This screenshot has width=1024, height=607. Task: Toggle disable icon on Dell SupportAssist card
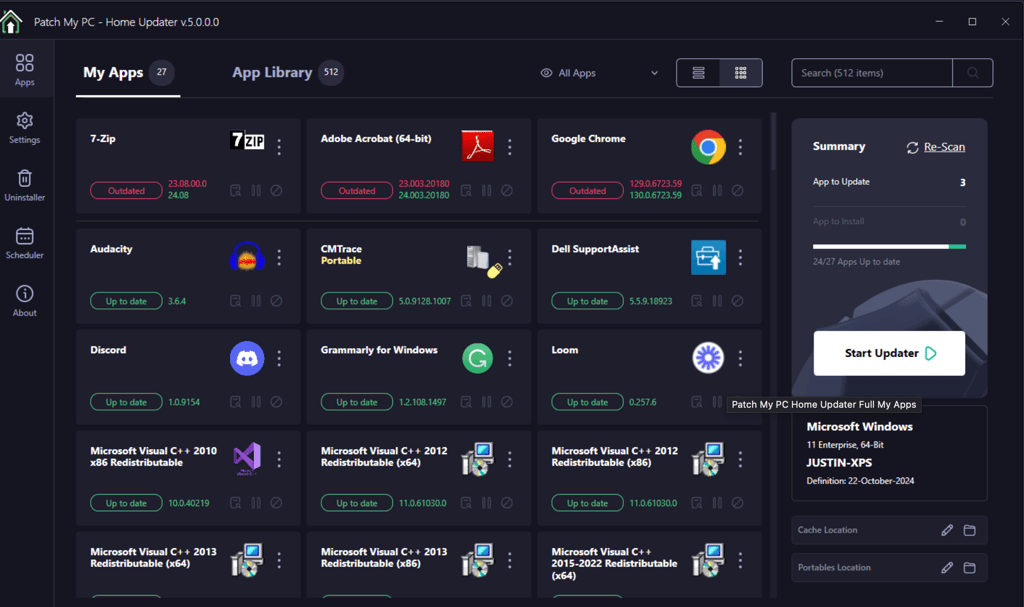pyautogui.click(x=737, y=301)
